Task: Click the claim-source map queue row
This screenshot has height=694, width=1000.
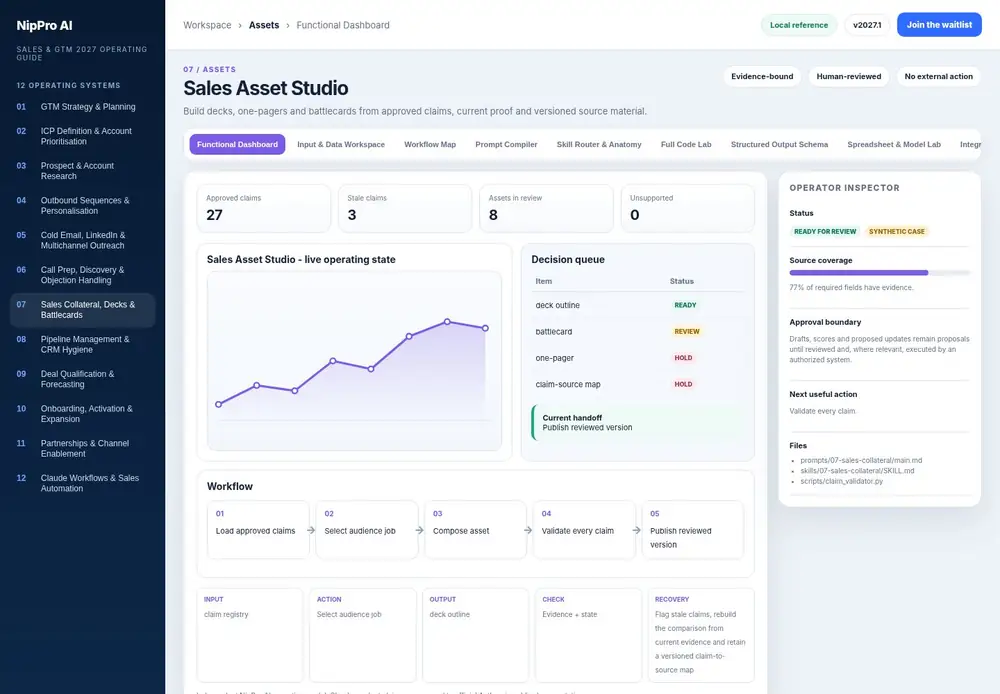Action: (638, 384)
